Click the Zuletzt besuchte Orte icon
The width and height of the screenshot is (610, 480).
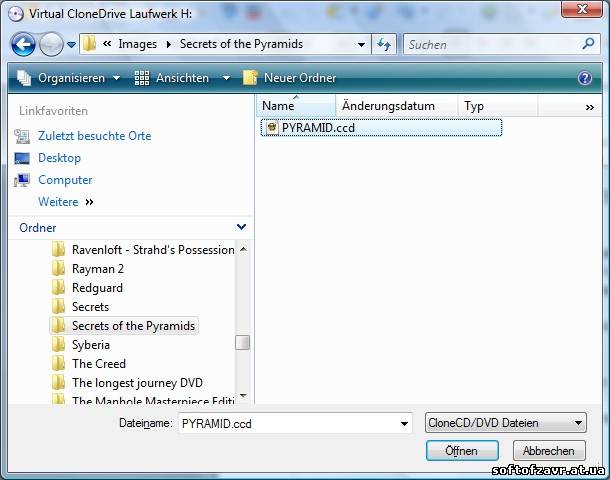pos(22,136)
